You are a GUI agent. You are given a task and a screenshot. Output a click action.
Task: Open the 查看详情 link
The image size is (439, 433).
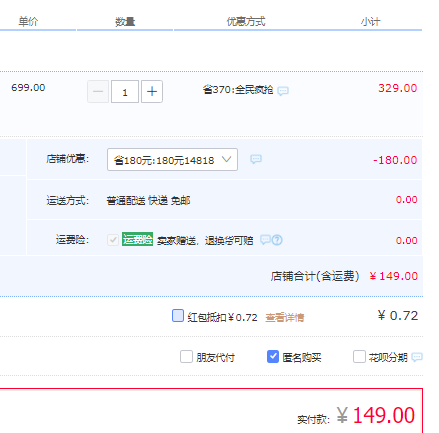click(285, 317)
